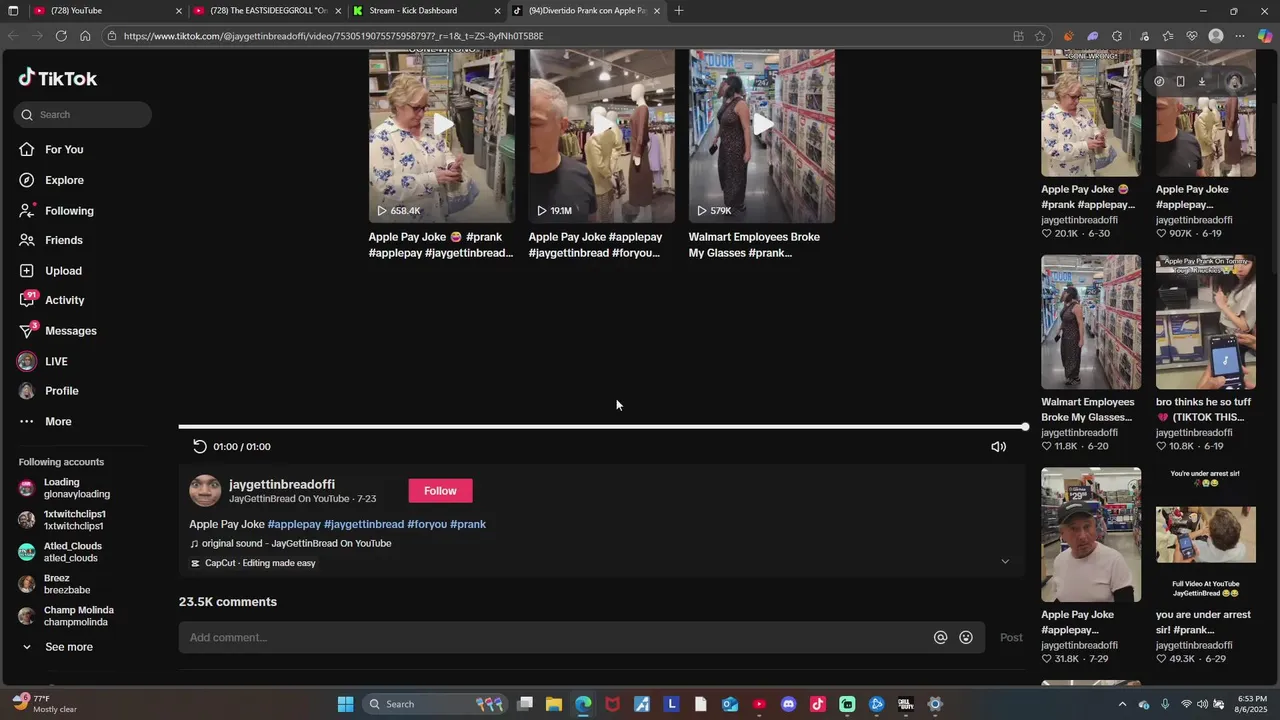Refresh the page
This screenshot has width=1280, height=720.
pos(61,36)
